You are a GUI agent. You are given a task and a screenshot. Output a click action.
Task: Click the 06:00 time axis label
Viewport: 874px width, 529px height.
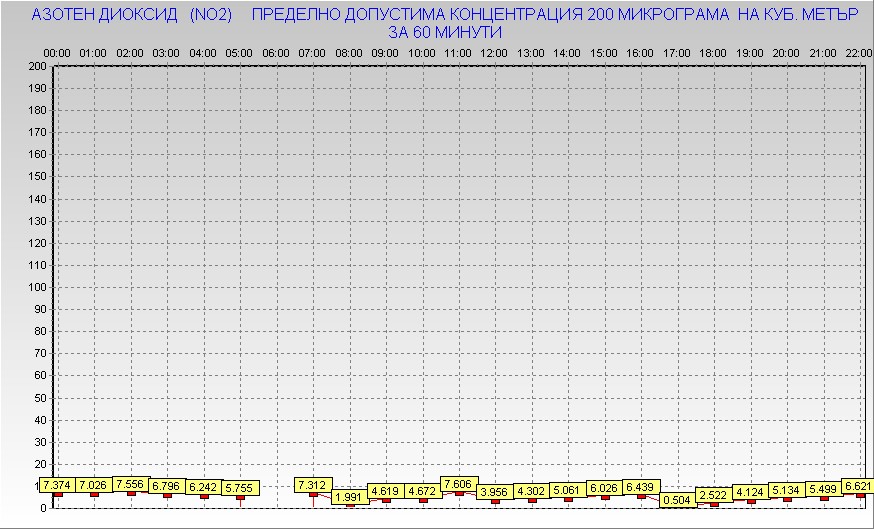(276, 52)
